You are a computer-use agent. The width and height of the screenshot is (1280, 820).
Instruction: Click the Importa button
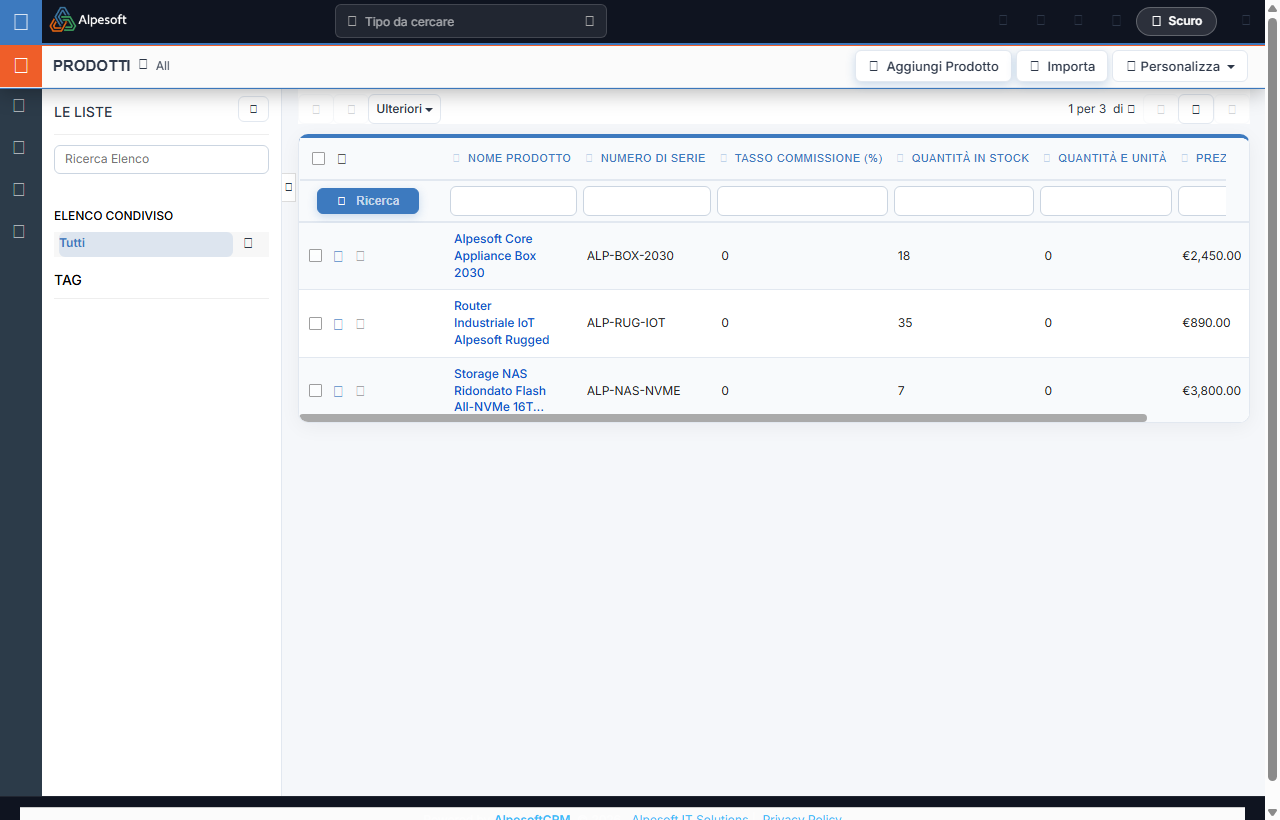1062,66
